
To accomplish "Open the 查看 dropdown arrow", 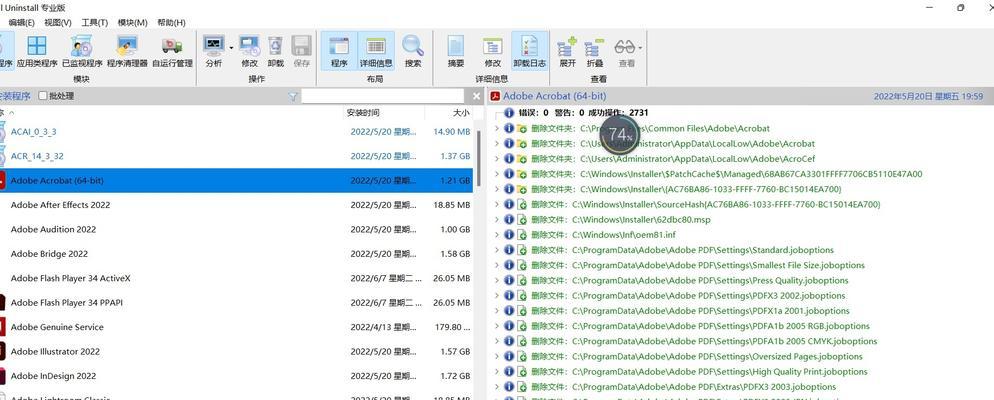I will 640,48.
